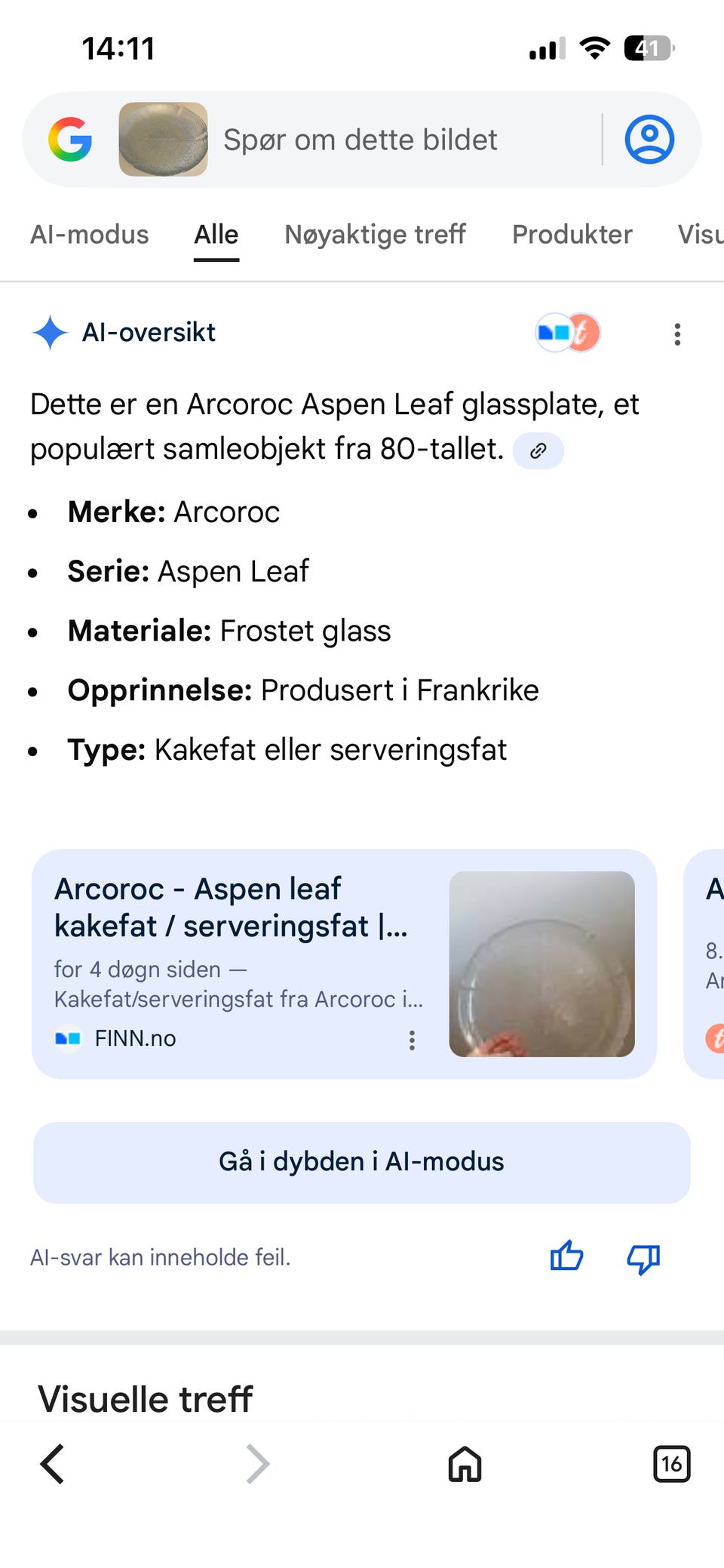The image size is (724, 1568).
Task: Tap the source link chip after '80-tallet'
Action: coord(538,451)
